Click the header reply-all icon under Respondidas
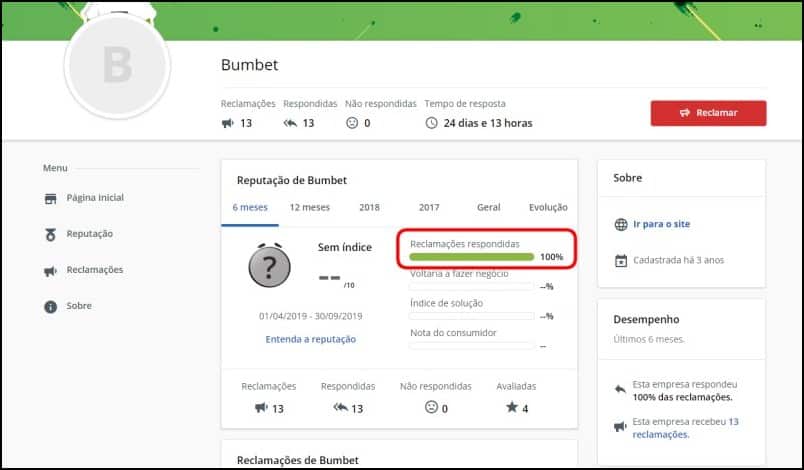 point(290,123)
